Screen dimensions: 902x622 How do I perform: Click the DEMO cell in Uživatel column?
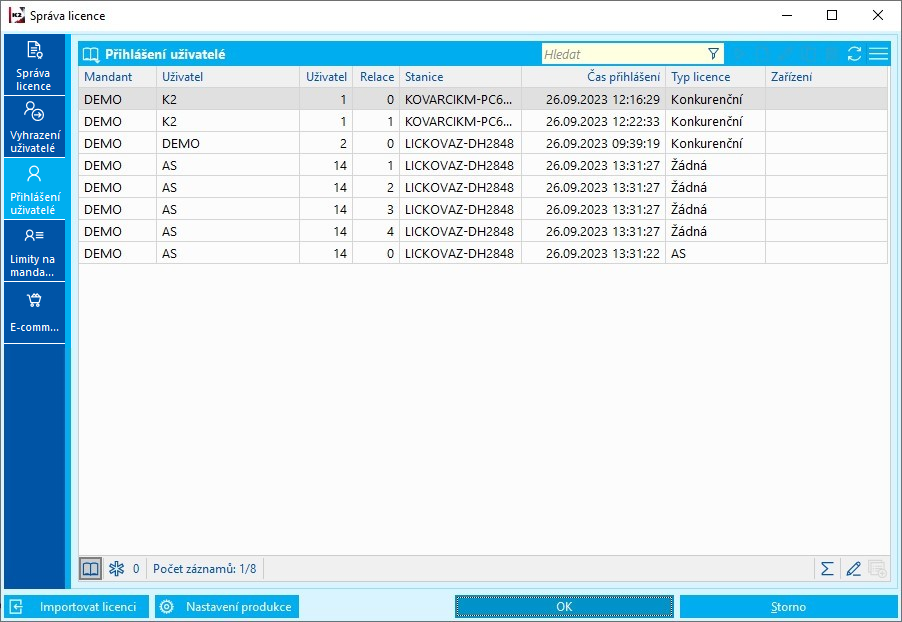click(228, 143)
